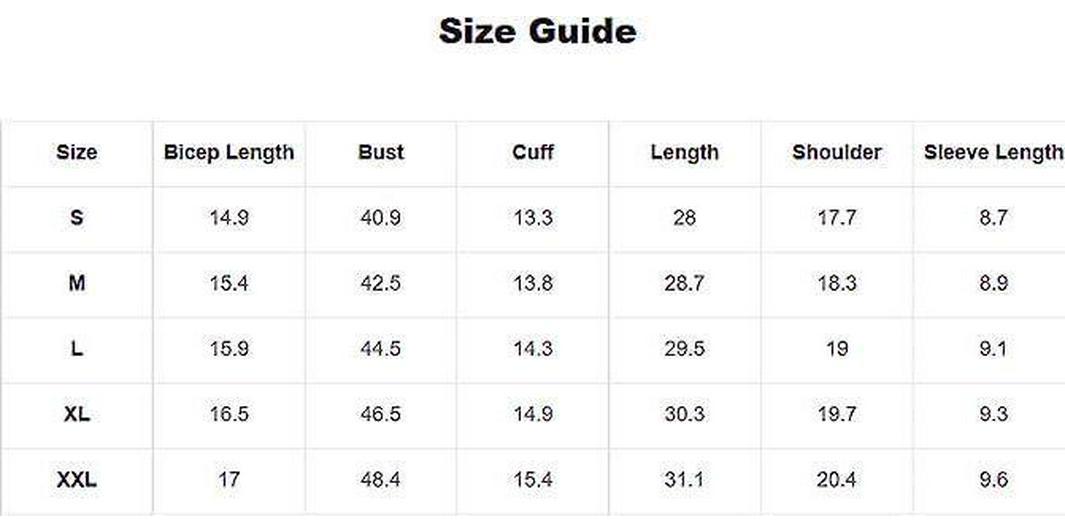The width and height of the screenshot is (1065, 532).
Task: Click the Cuff column header
Action: 533,152
